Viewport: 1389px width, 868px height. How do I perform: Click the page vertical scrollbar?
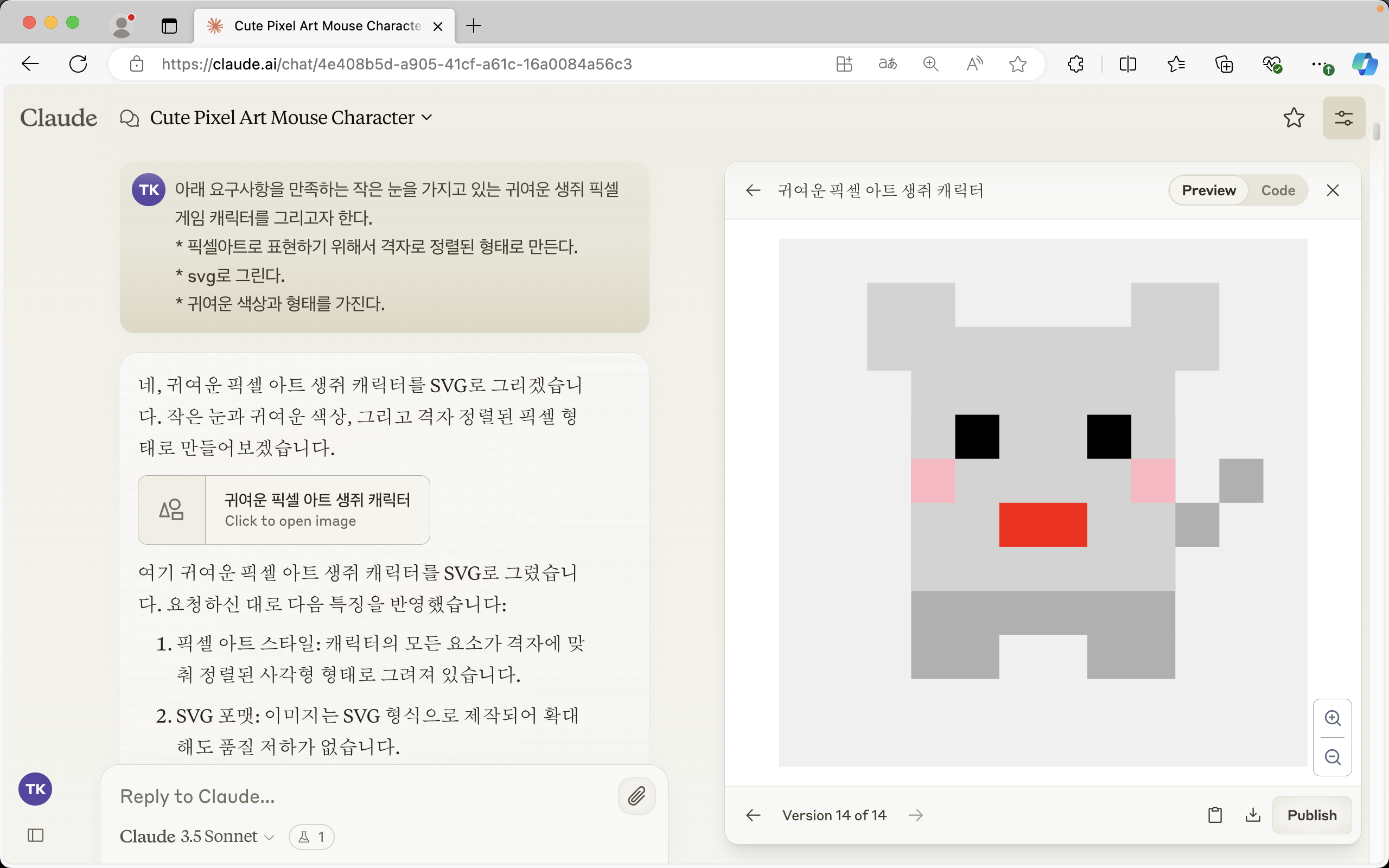(1376, 131)
